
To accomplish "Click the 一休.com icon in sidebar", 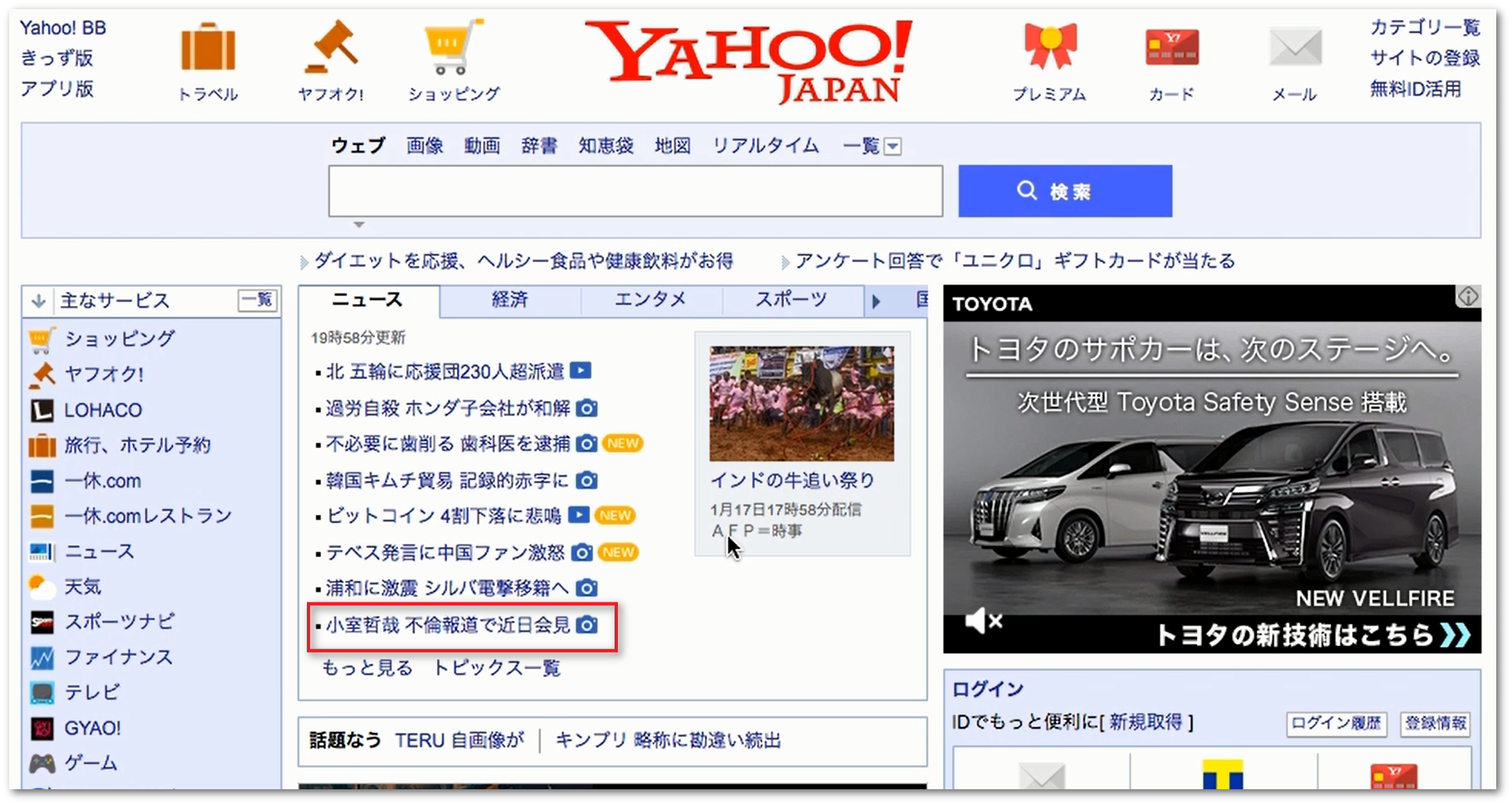I will coord(41,481).
